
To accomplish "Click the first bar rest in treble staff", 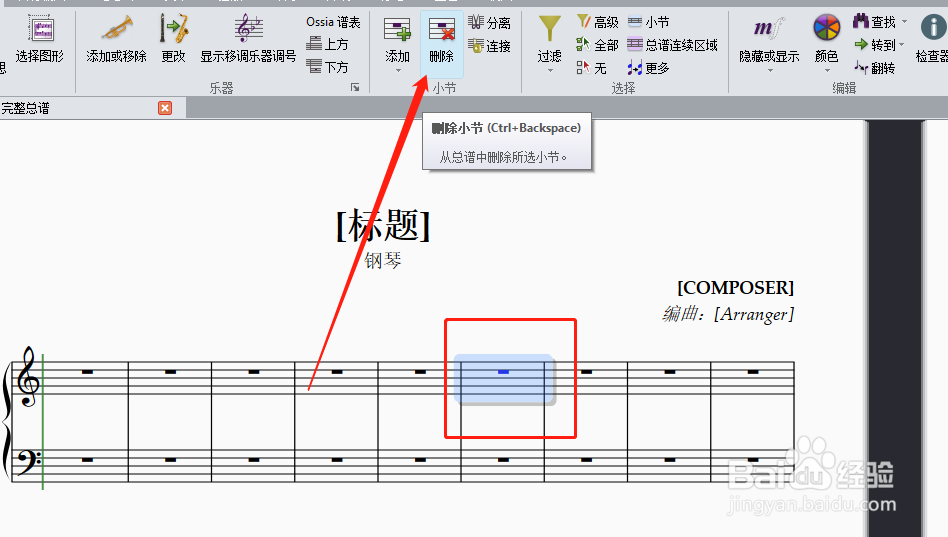I will click(87, 372).
